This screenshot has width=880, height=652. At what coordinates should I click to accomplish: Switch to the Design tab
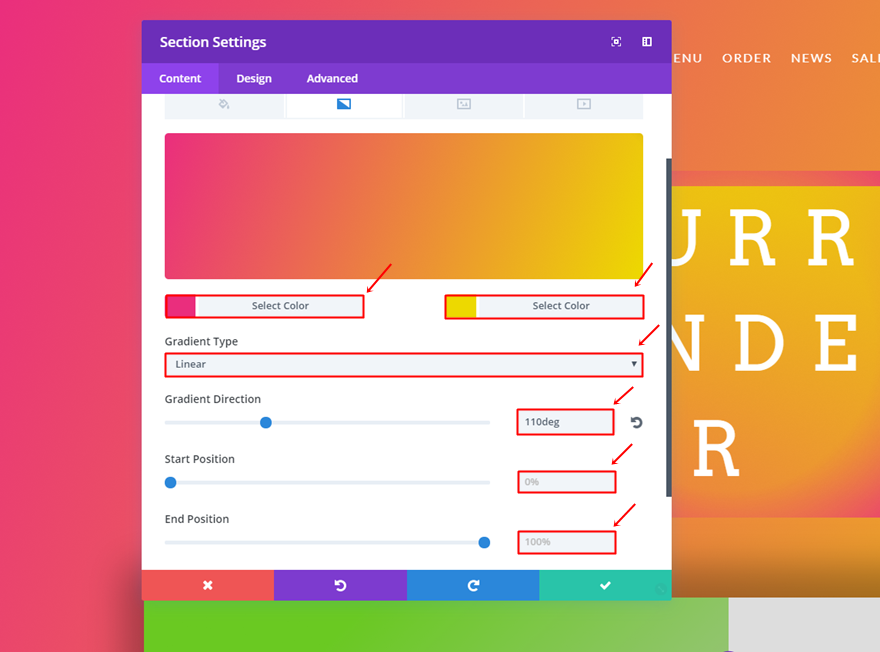[x=254, y=79]
